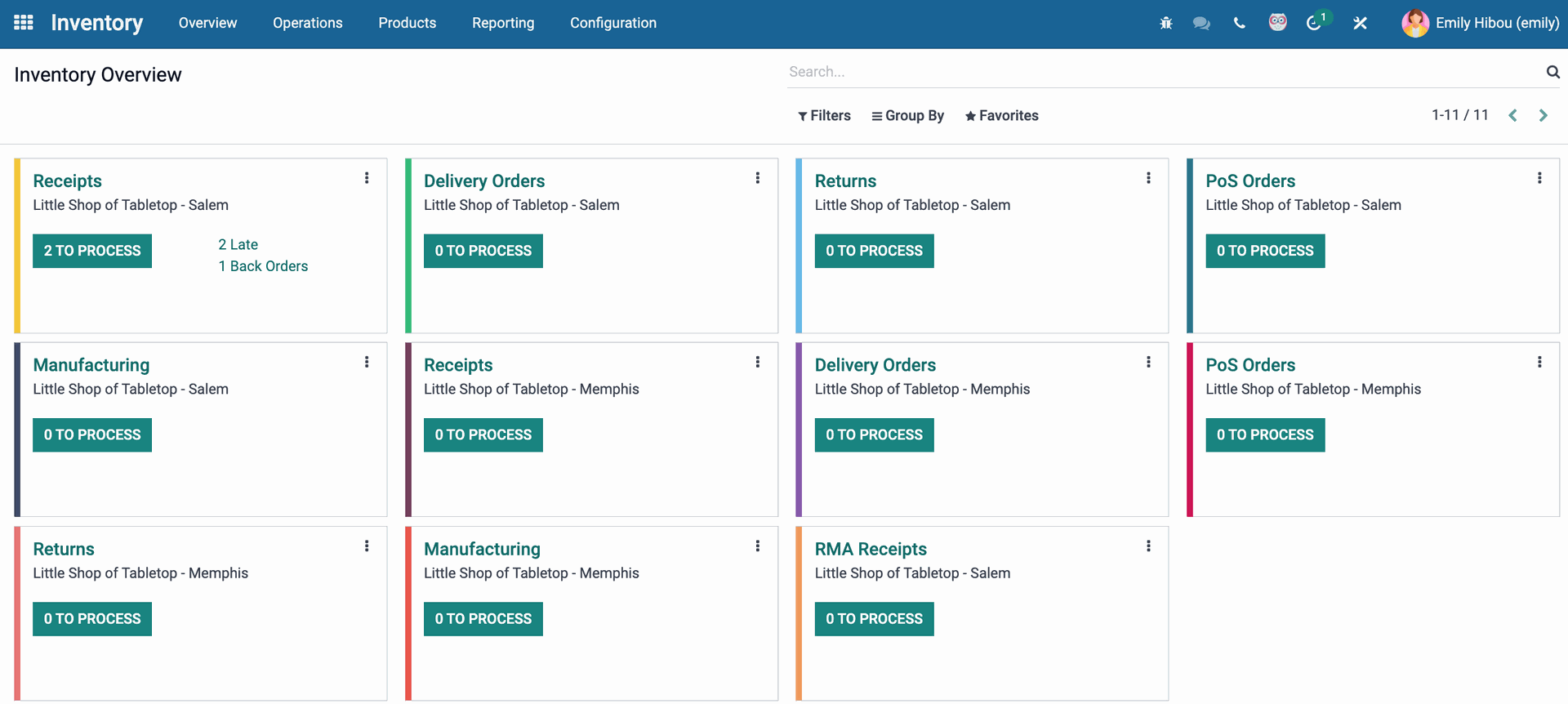Open activities clock icon with badge

click(1315, 23)
